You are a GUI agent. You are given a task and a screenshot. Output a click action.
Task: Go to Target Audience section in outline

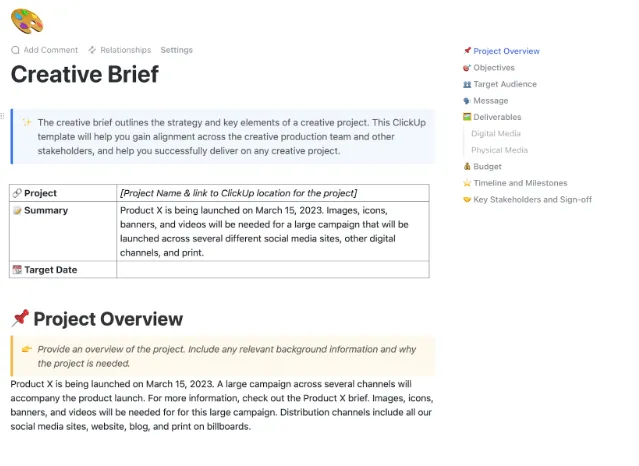(x=505, y=84)
